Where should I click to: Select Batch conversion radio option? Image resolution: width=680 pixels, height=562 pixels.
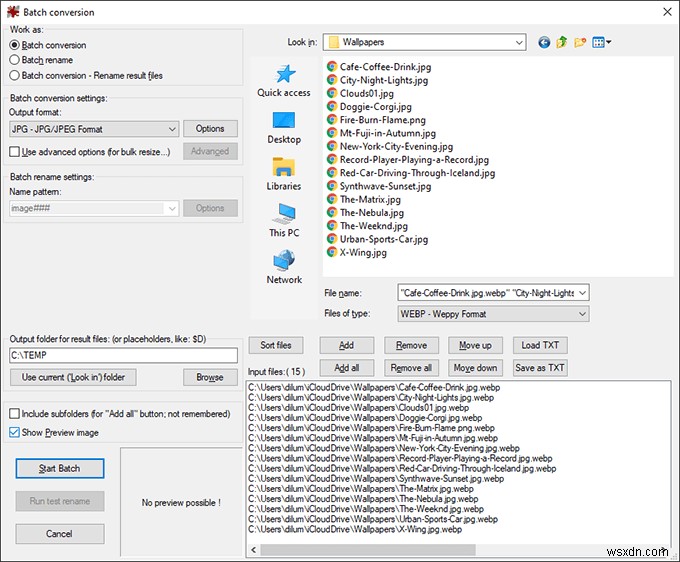click(14, 45)
